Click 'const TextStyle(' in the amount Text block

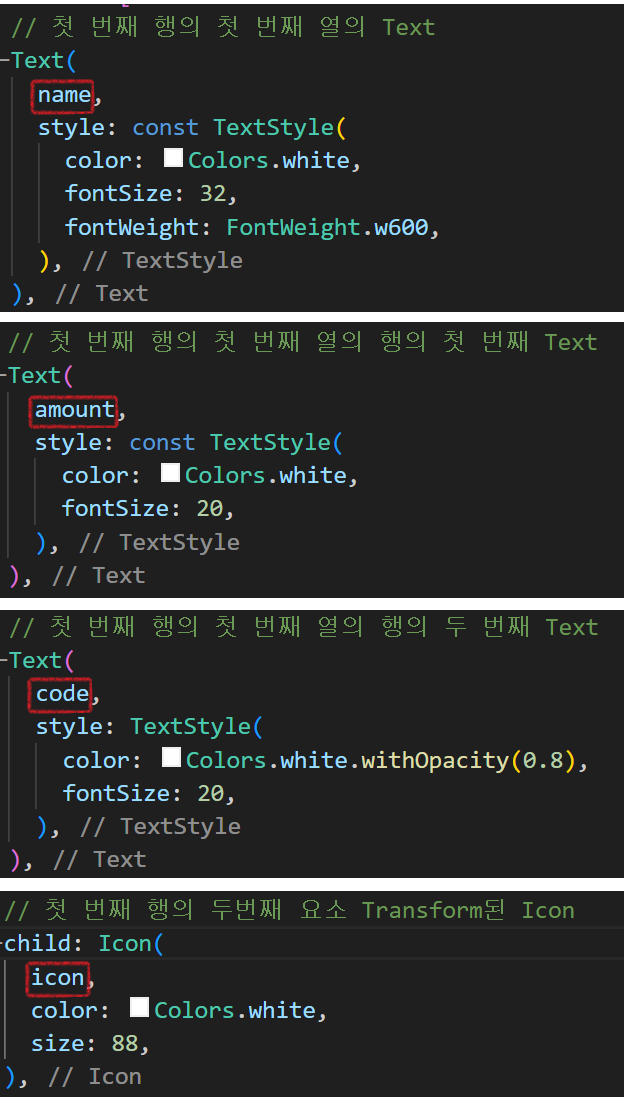click(x=236, y=442)
